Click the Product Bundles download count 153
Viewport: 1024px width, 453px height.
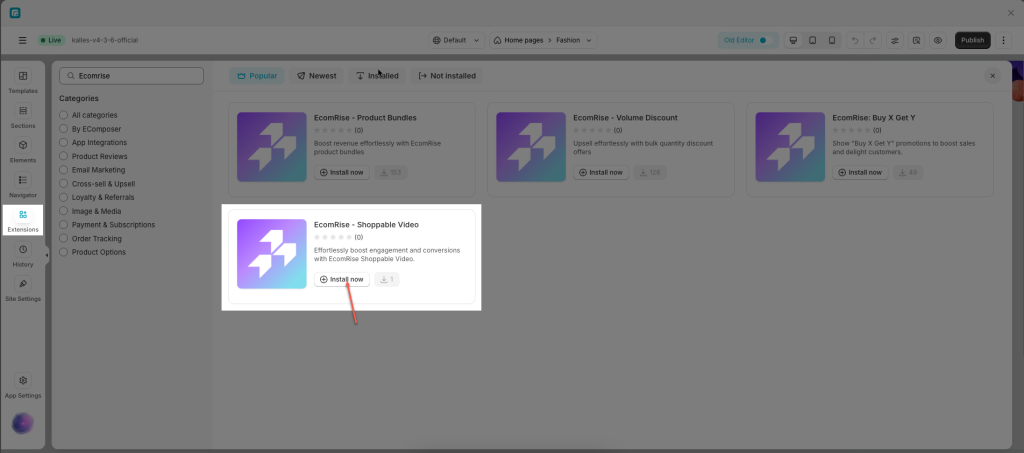pos(391,172)
